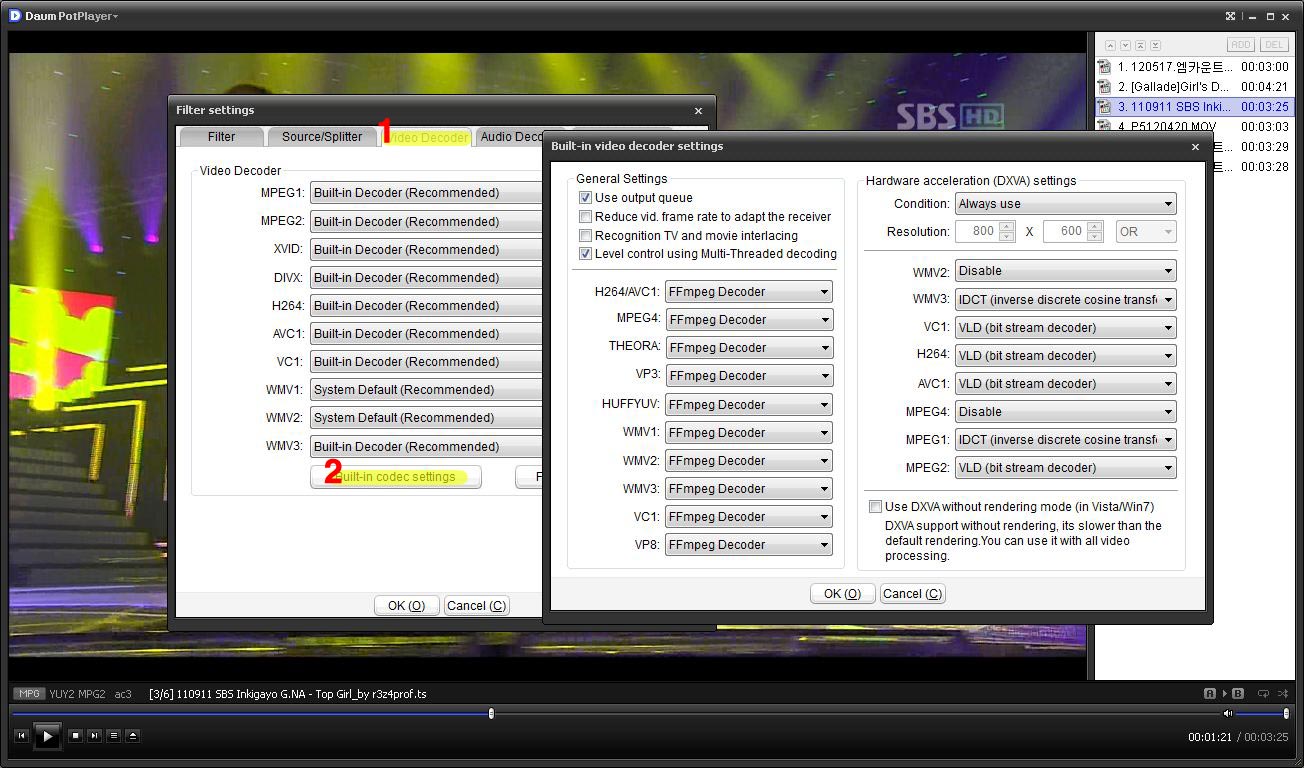Click Cancel in Filter settings dialog
The image size is (1304, 768).
point(476,606)
